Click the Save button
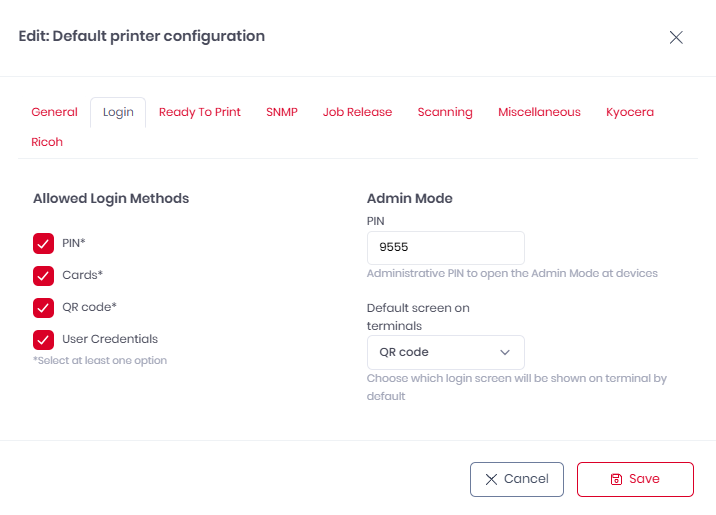The image size is (716, 515). click(635, 479)
